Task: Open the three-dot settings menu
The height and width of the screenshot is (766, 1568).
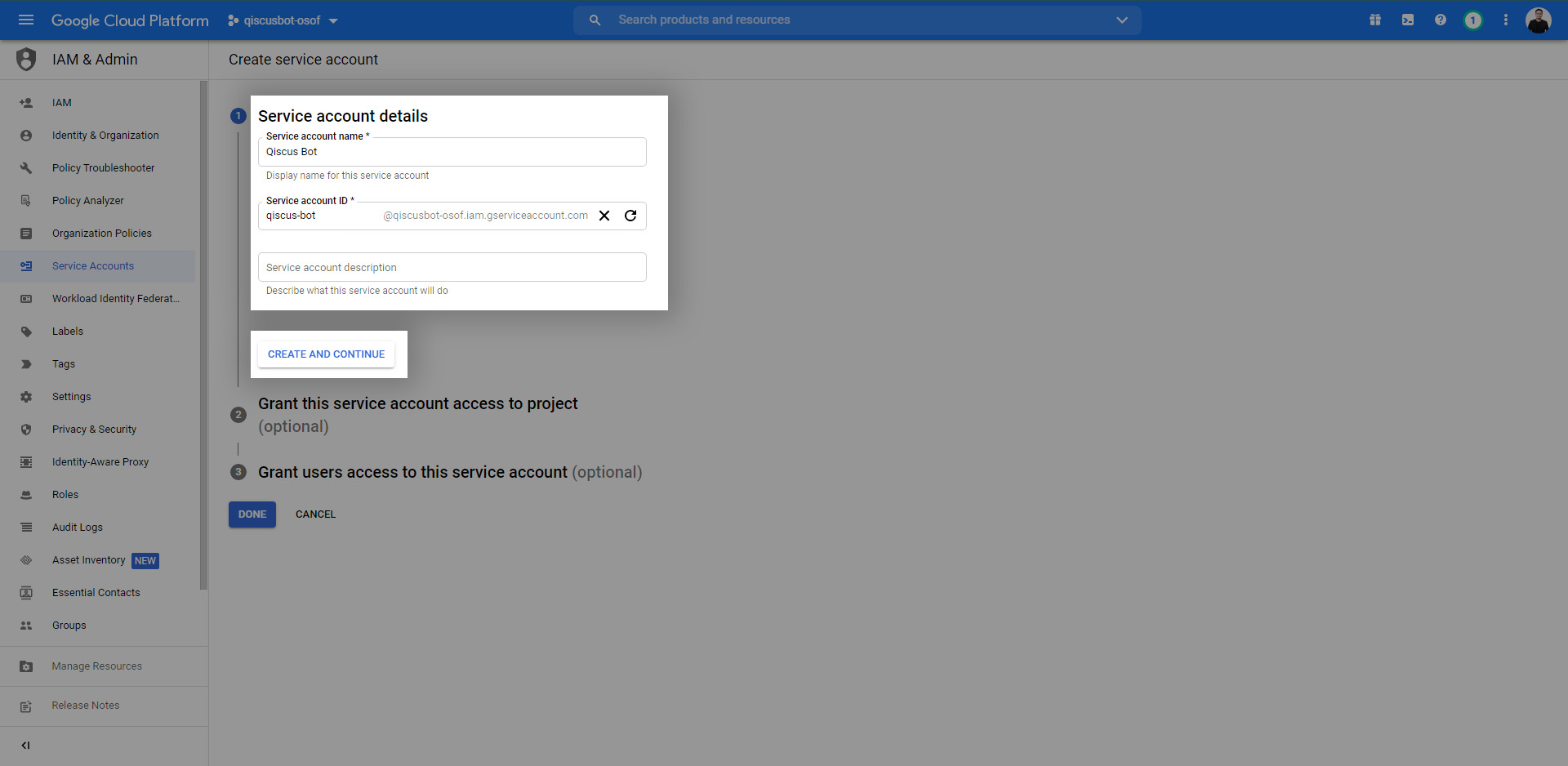Action: pos(1506,20)
